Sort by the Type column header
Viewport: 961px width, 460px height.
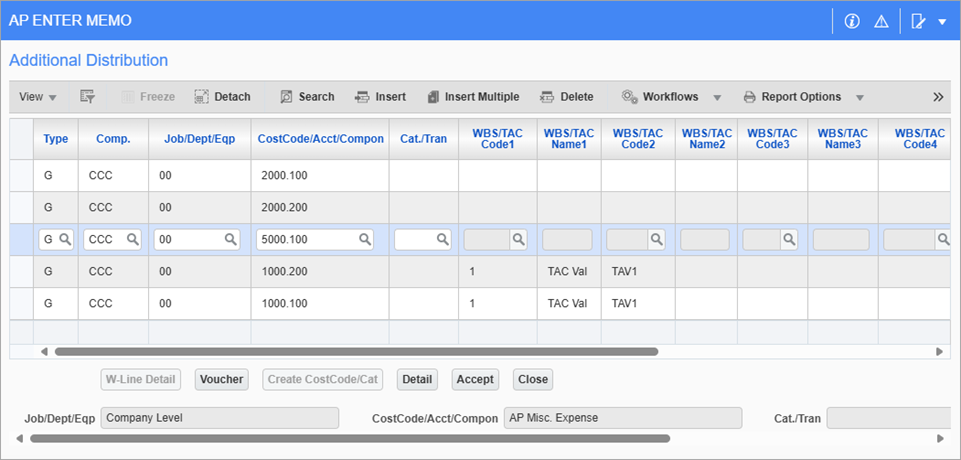click(56, 139)
